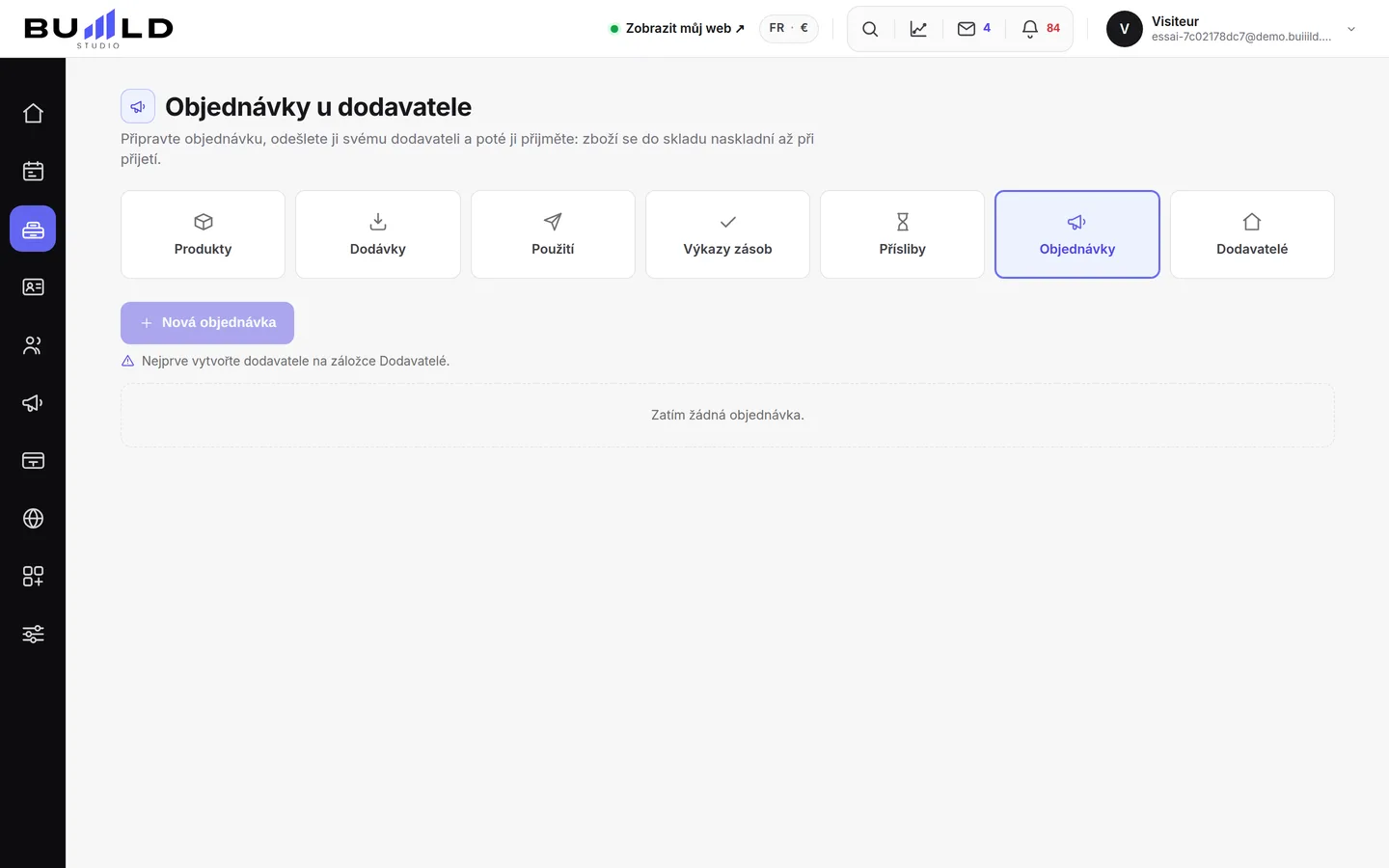The width and height of the screenshot is (1389, 868).
Task: Switch to the Produkty tab
Action: tap(203, 234)
